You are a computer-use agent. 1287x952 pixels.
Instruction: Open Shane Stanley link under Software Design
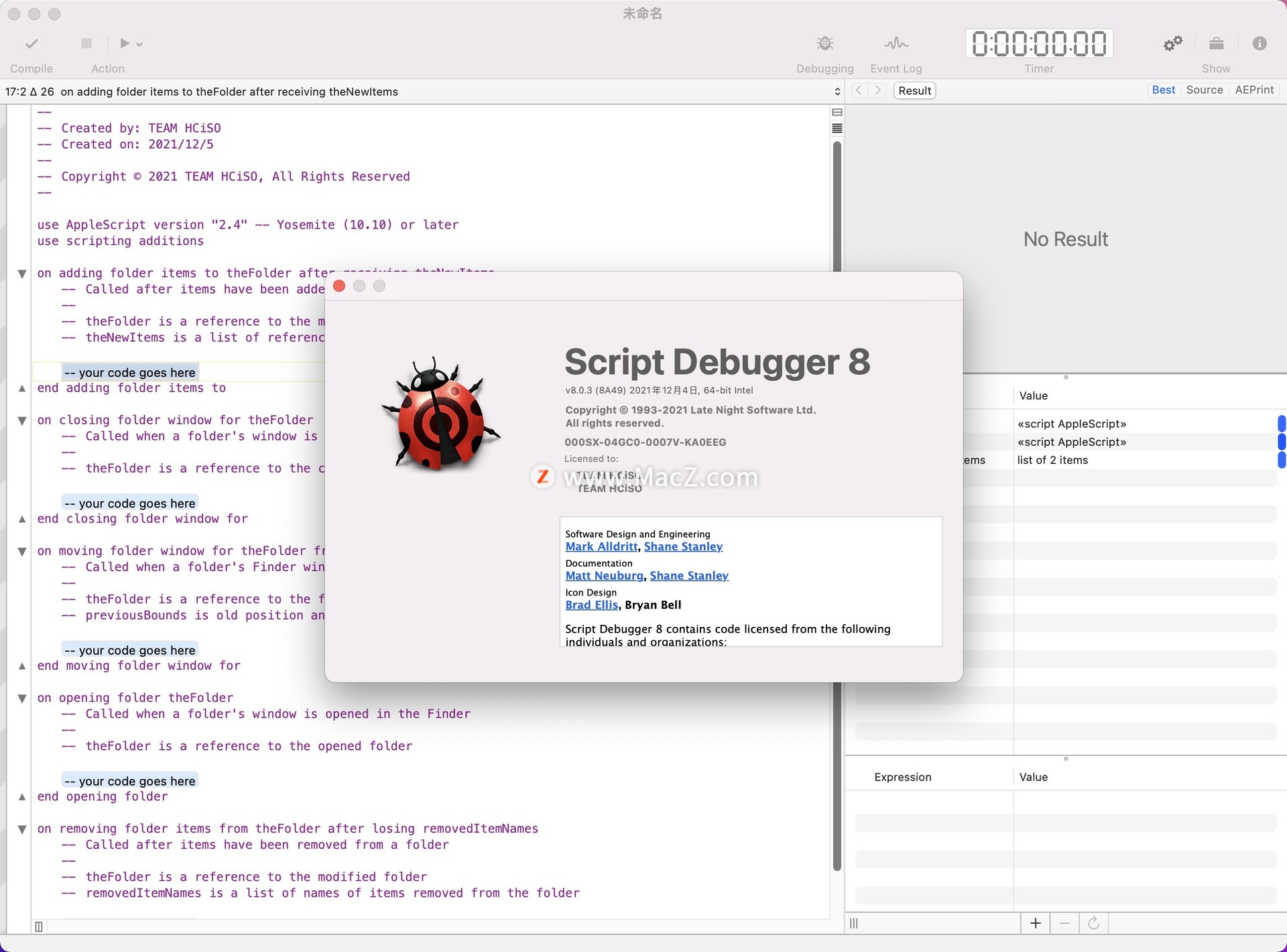[x=683, y=546]
